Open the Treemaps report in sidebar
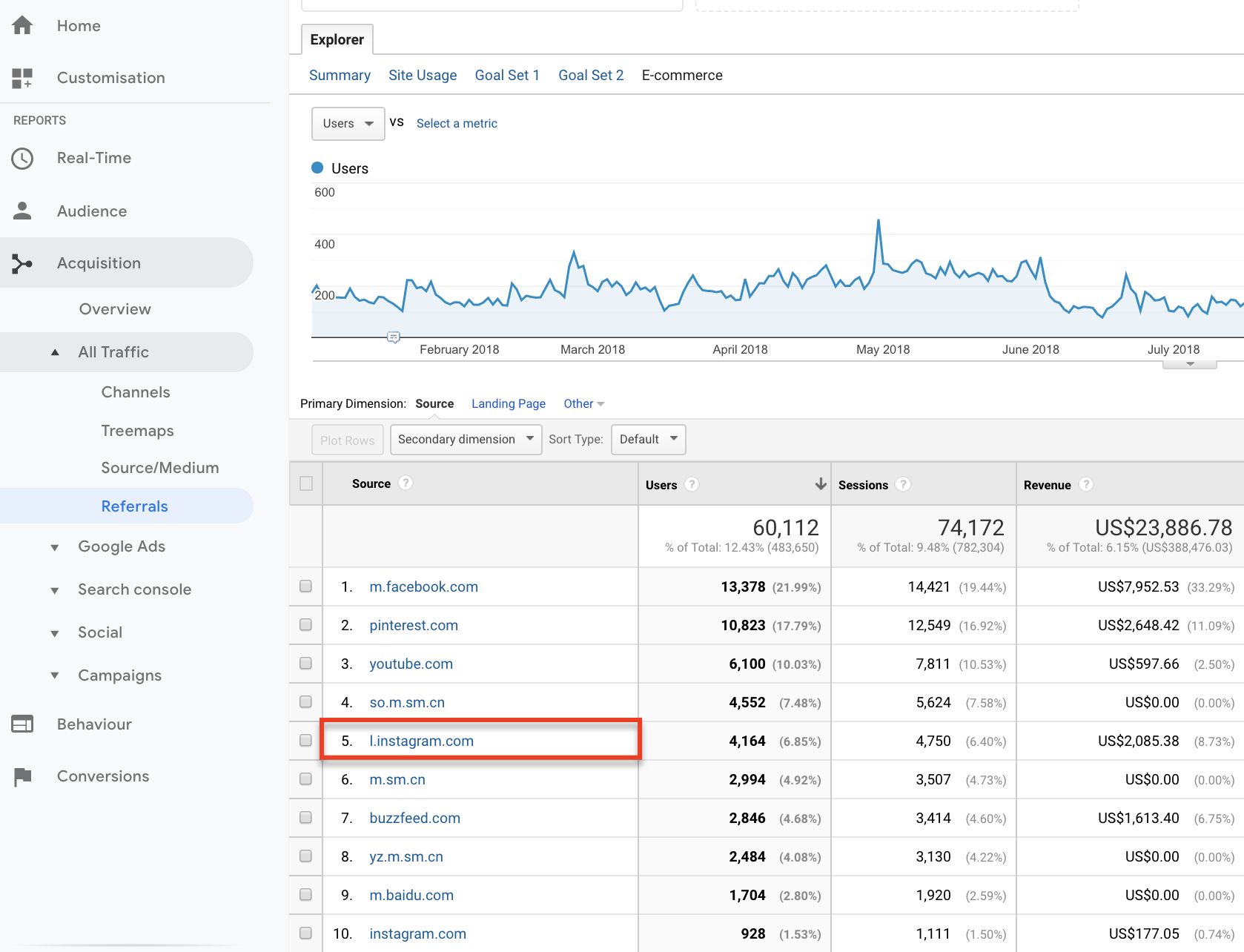 click(138, 431)
